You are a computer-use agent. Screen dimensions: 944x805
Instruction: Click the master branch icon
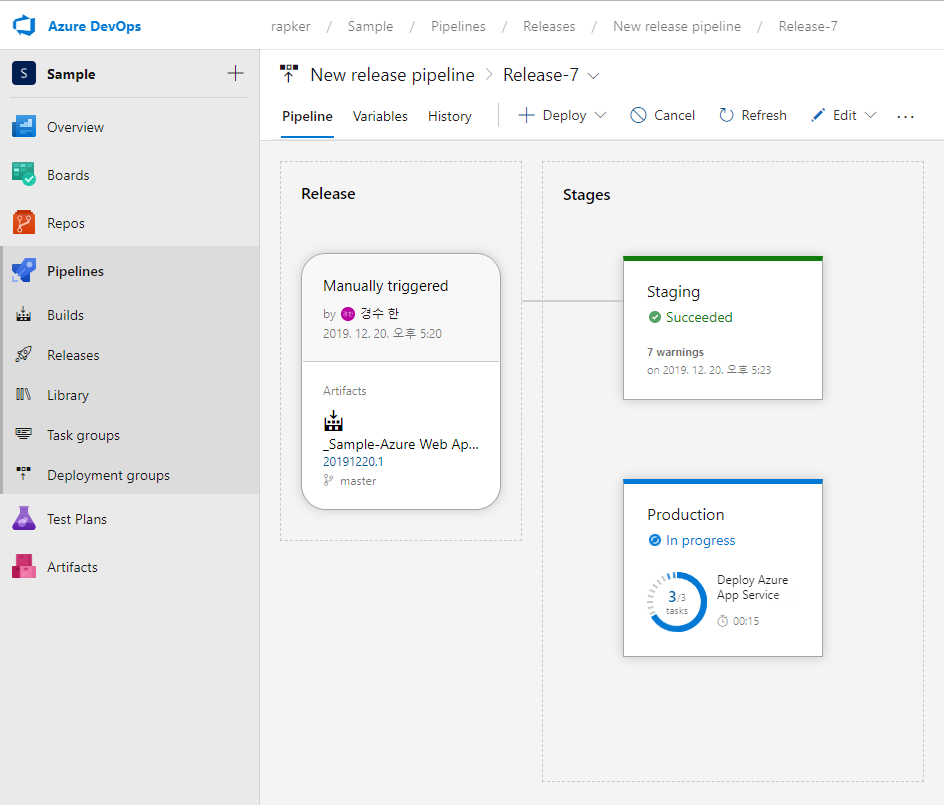click(328, 480)
